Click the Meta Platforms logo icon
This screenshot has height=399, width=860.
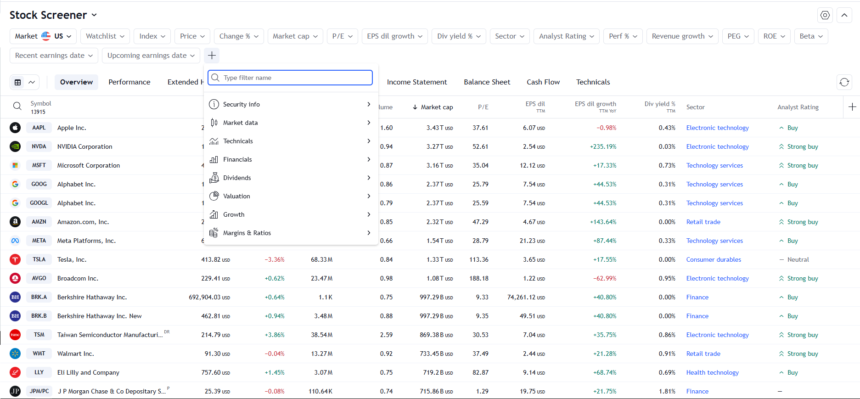coord(15,240)
